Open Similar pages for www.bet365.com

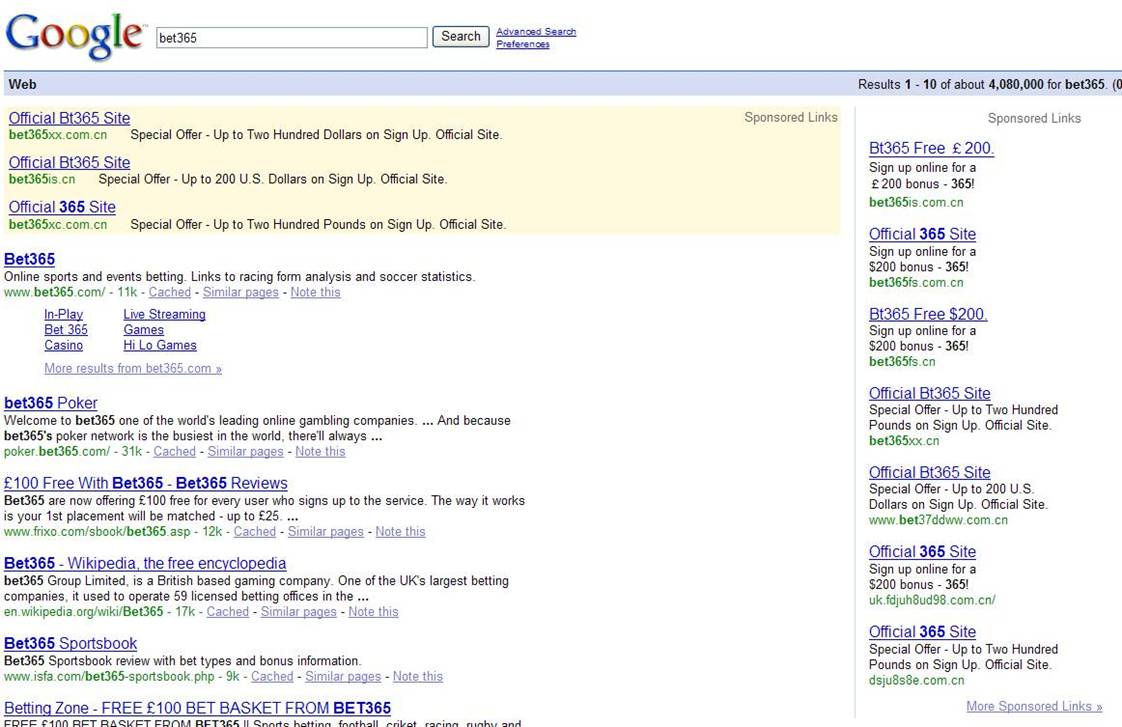[x=240, y=292]
